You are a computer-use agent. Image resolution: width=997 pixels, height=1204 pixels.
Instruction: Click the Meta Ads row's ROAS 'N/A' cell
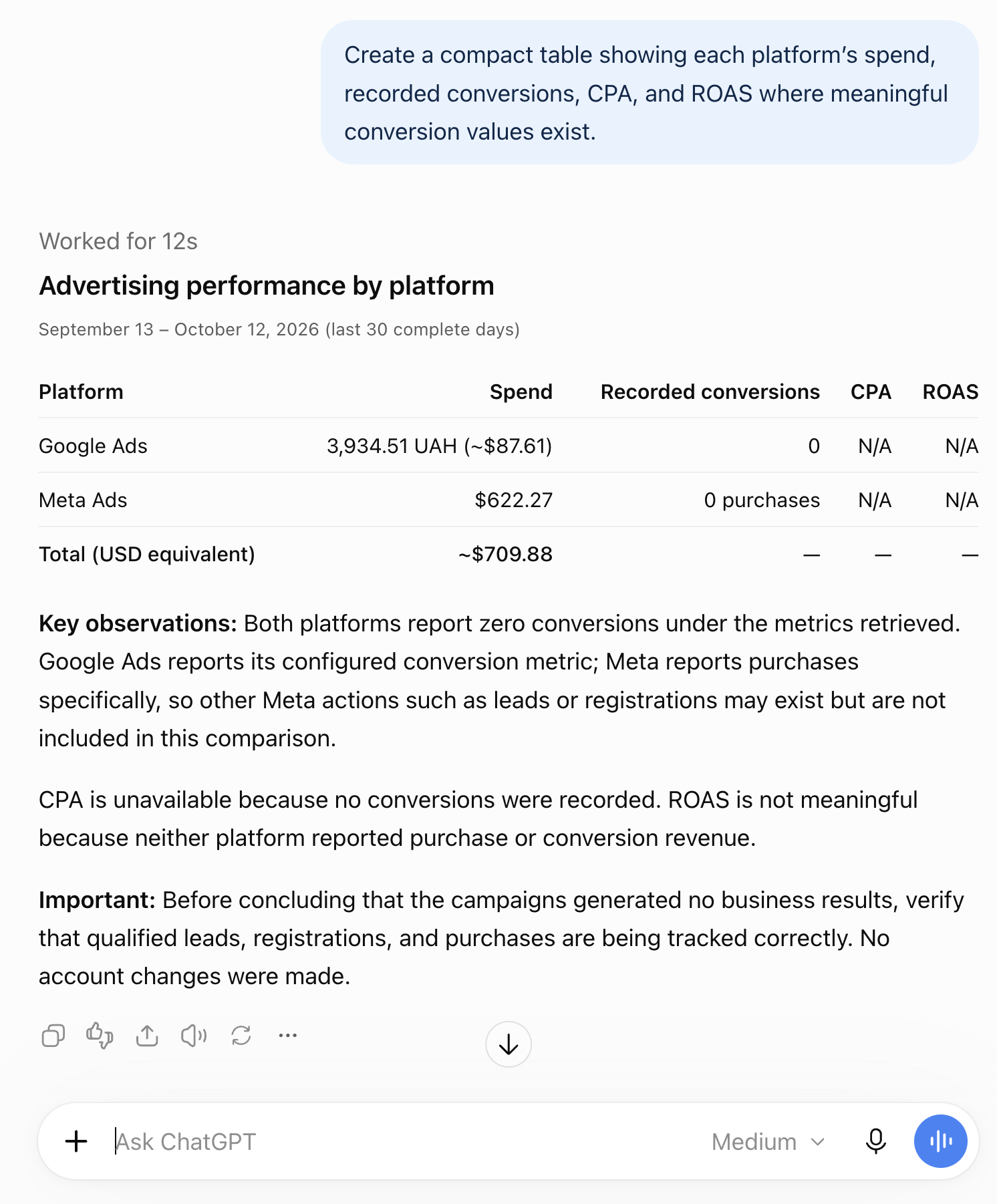(962, 500)
